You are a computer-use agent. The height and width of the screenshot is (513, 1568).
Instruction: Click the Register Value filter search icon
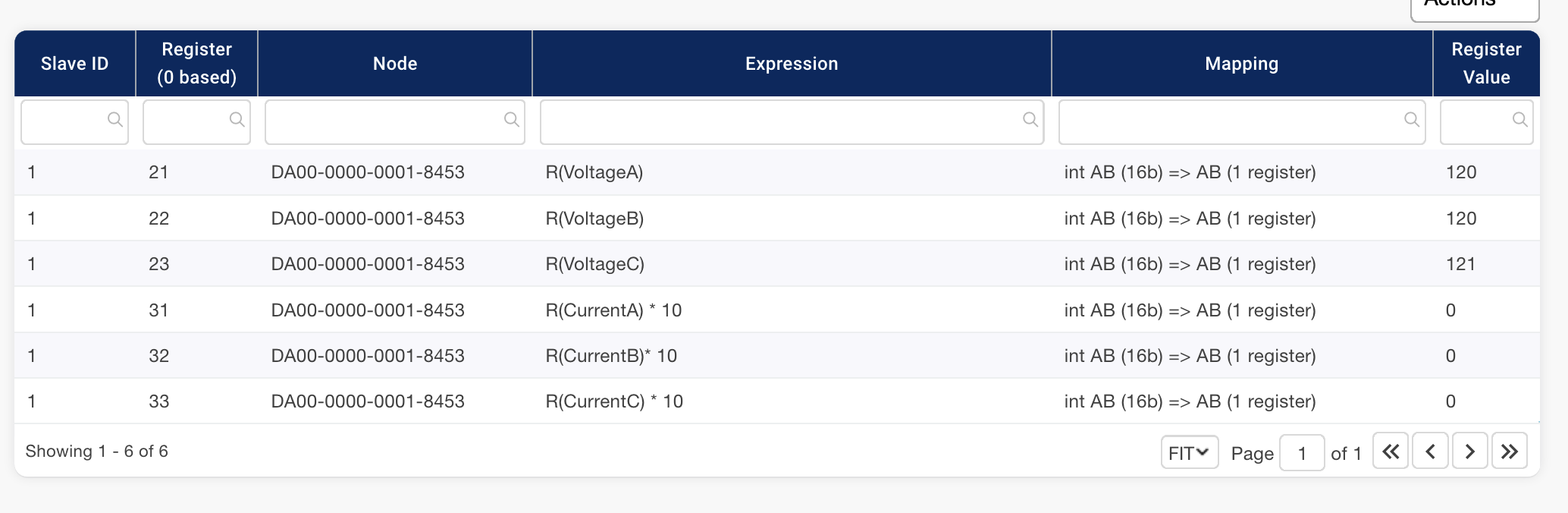(1519, 119)
